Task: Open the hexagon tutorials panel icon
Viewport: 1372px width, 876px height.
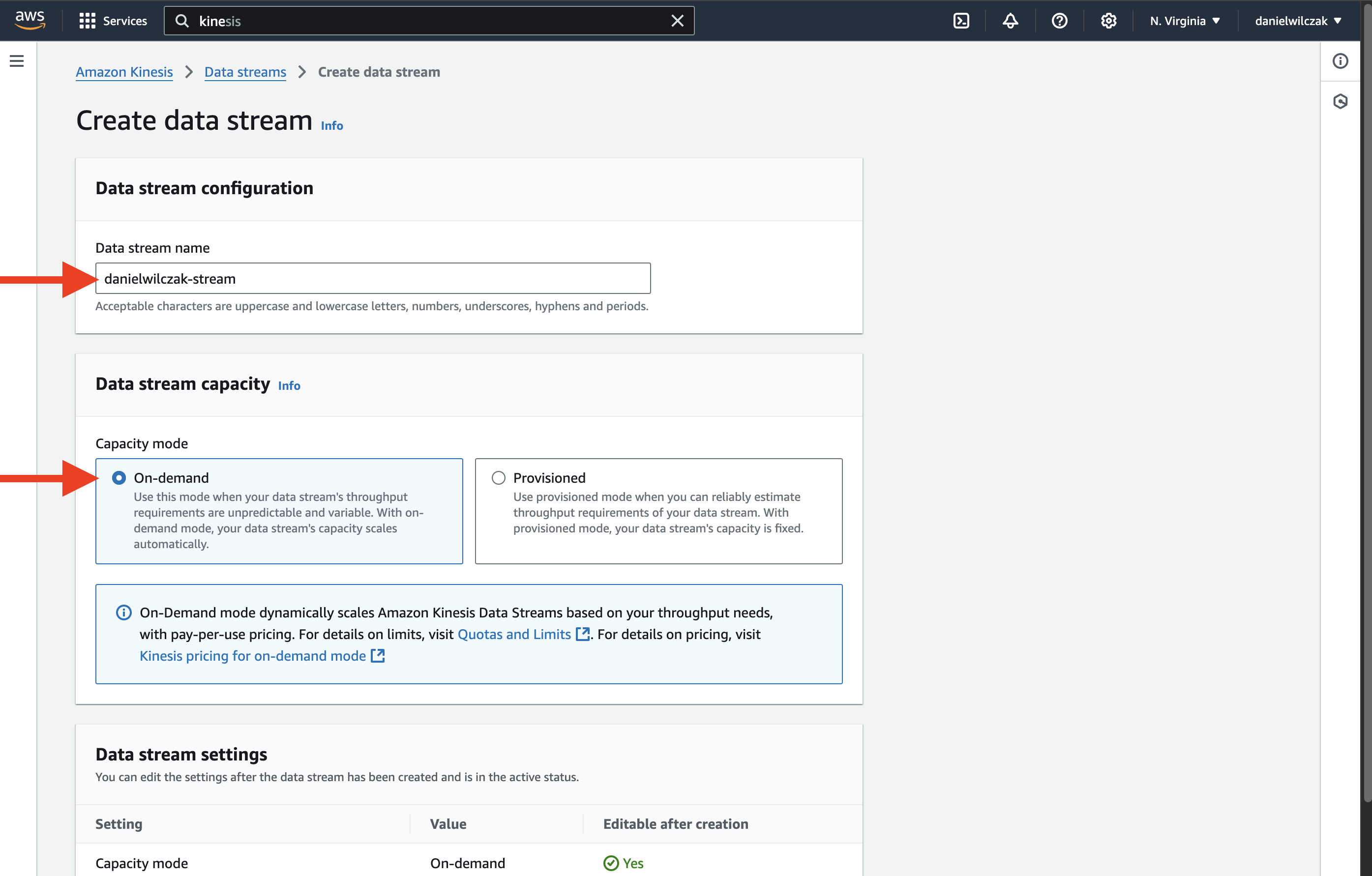Action: click(x=1340, y=101)
